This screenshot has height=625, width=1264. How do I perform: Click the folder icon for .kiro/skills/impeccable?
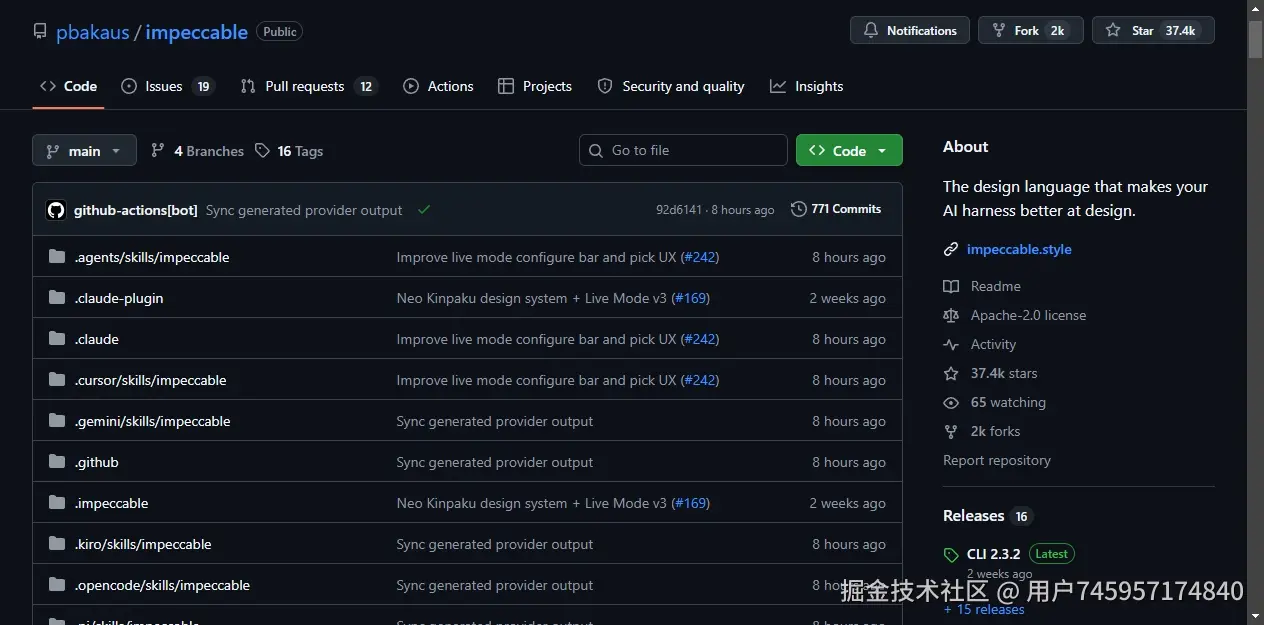point(57,544)
